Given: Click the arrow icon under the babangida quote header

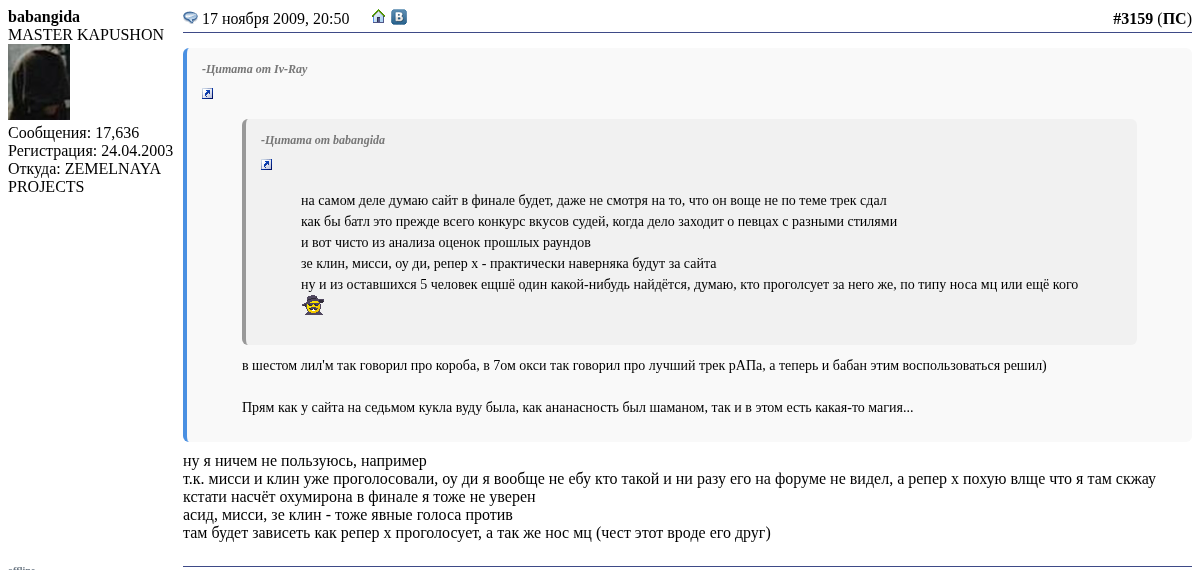Looking at the screenshot, I should tap(267, 165).
